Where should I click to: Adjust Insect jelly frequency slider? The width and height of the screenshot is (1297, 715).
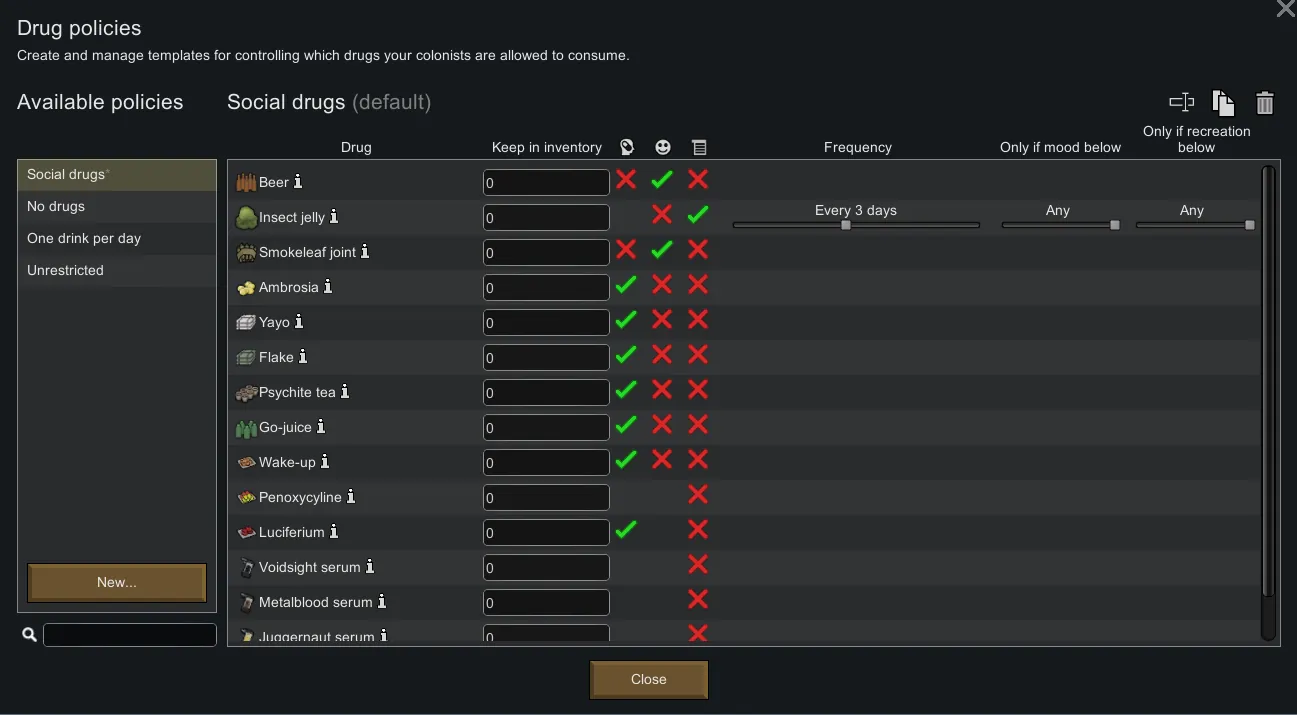846,225
